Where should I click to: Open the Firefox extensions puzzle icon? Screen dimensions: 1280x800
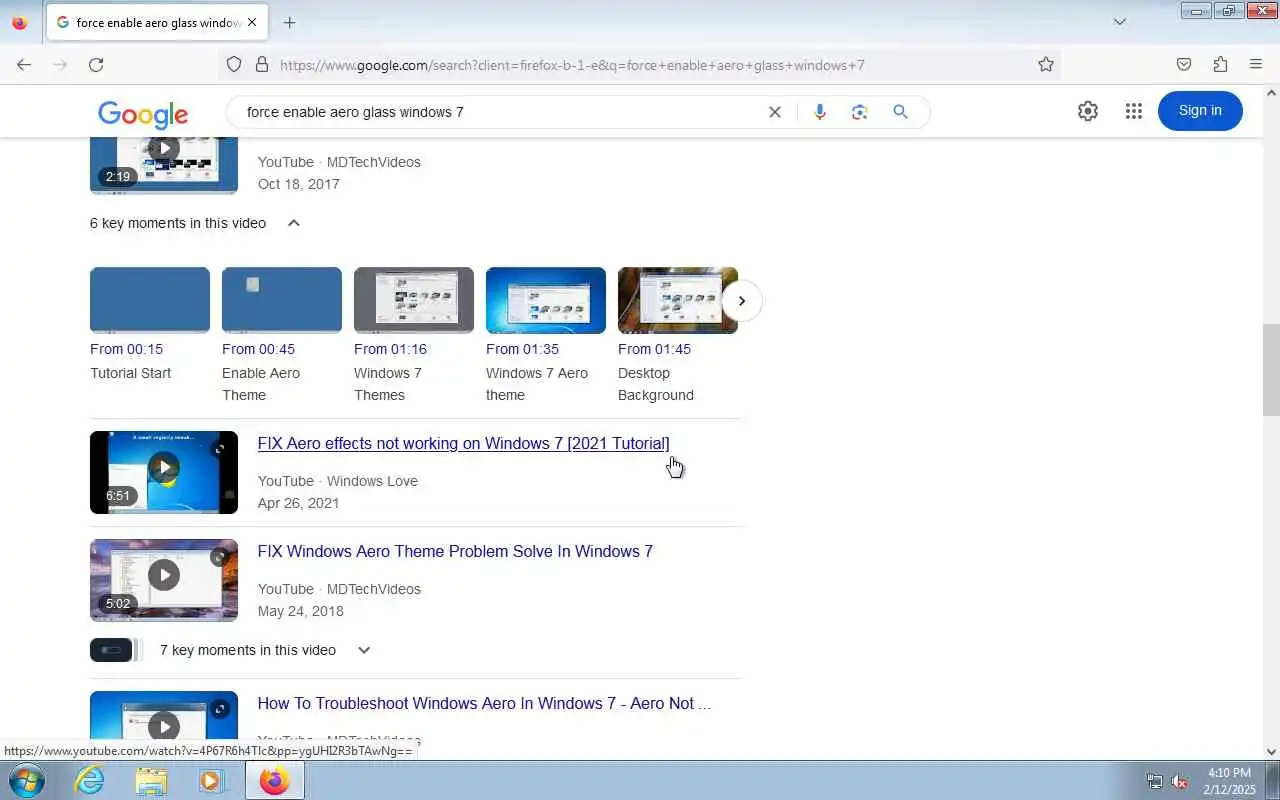click(1220, 65)
